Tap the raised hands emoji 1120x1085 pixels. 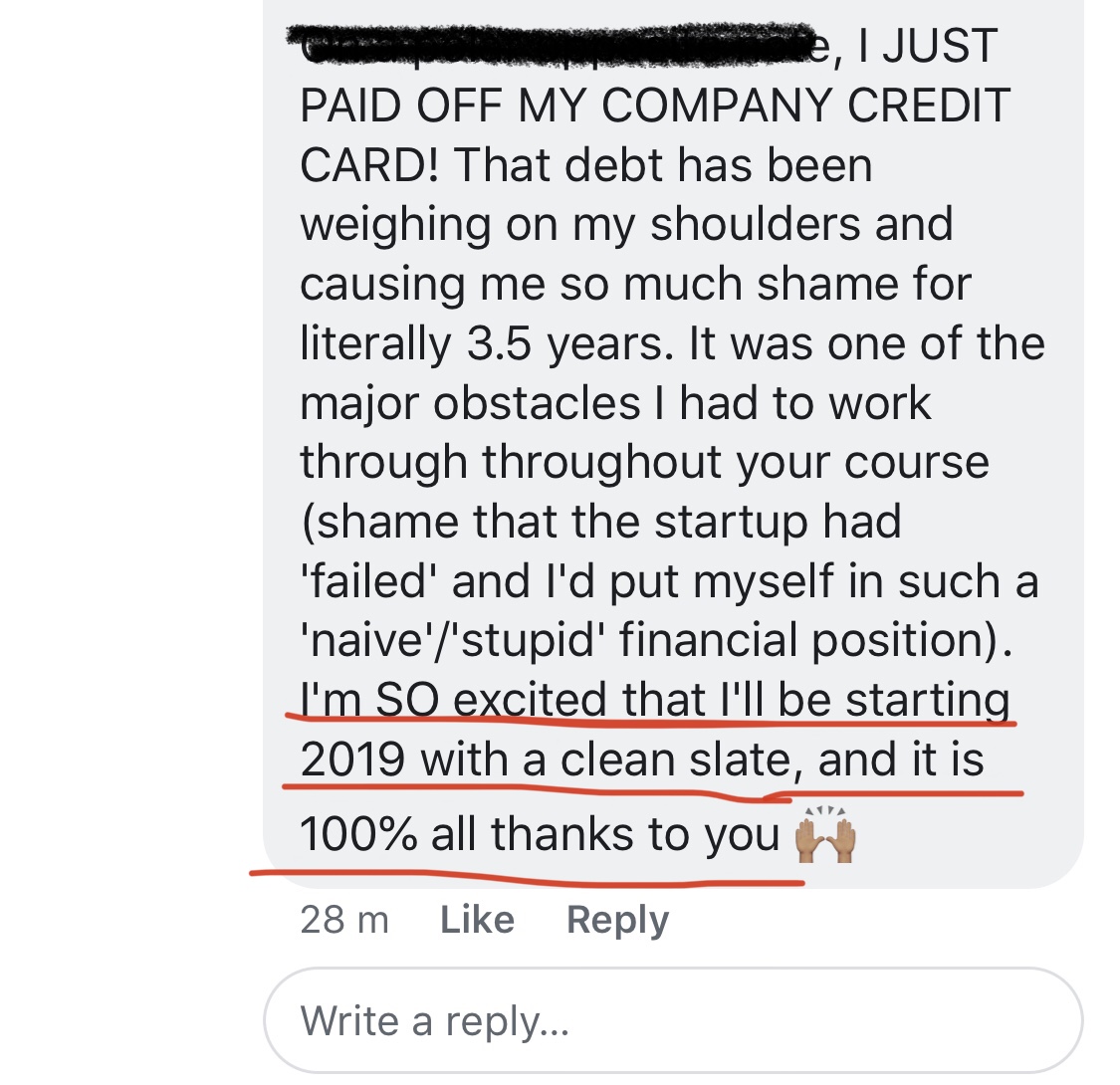coord(826,836)
